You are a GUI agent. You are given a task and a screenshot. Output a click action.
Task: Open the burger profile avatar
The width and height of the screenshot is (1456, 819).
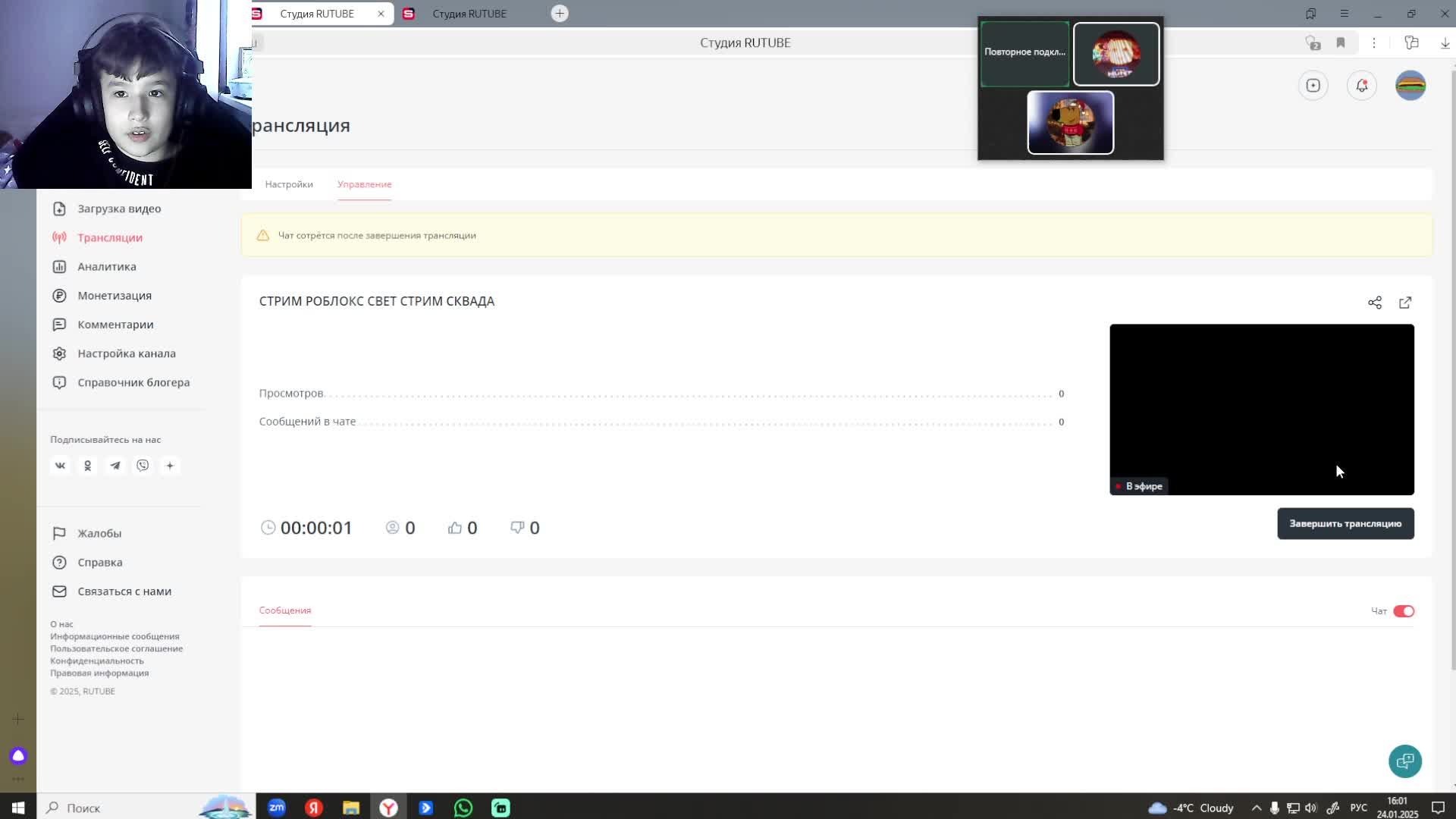[1410, 86]
